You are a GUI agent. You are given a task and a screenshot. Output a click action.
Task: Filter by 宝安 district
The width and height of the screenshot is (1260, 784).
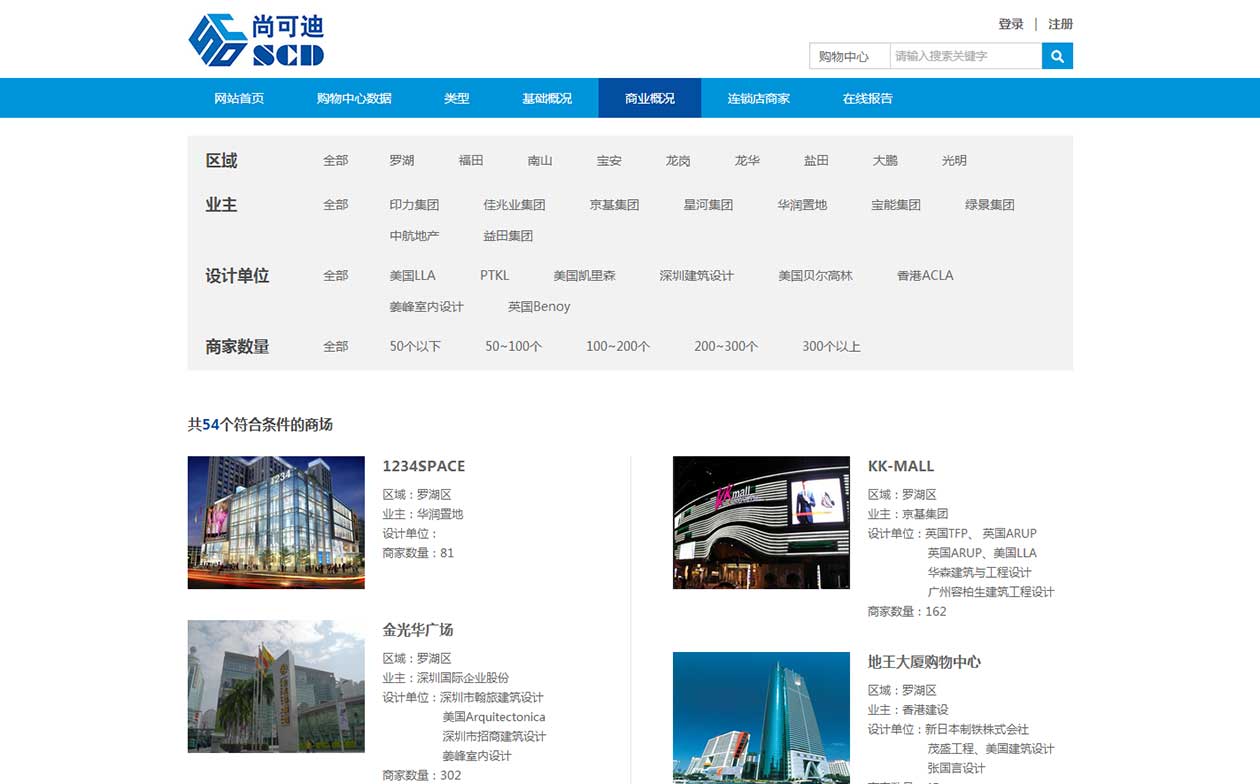click(609, 160)
